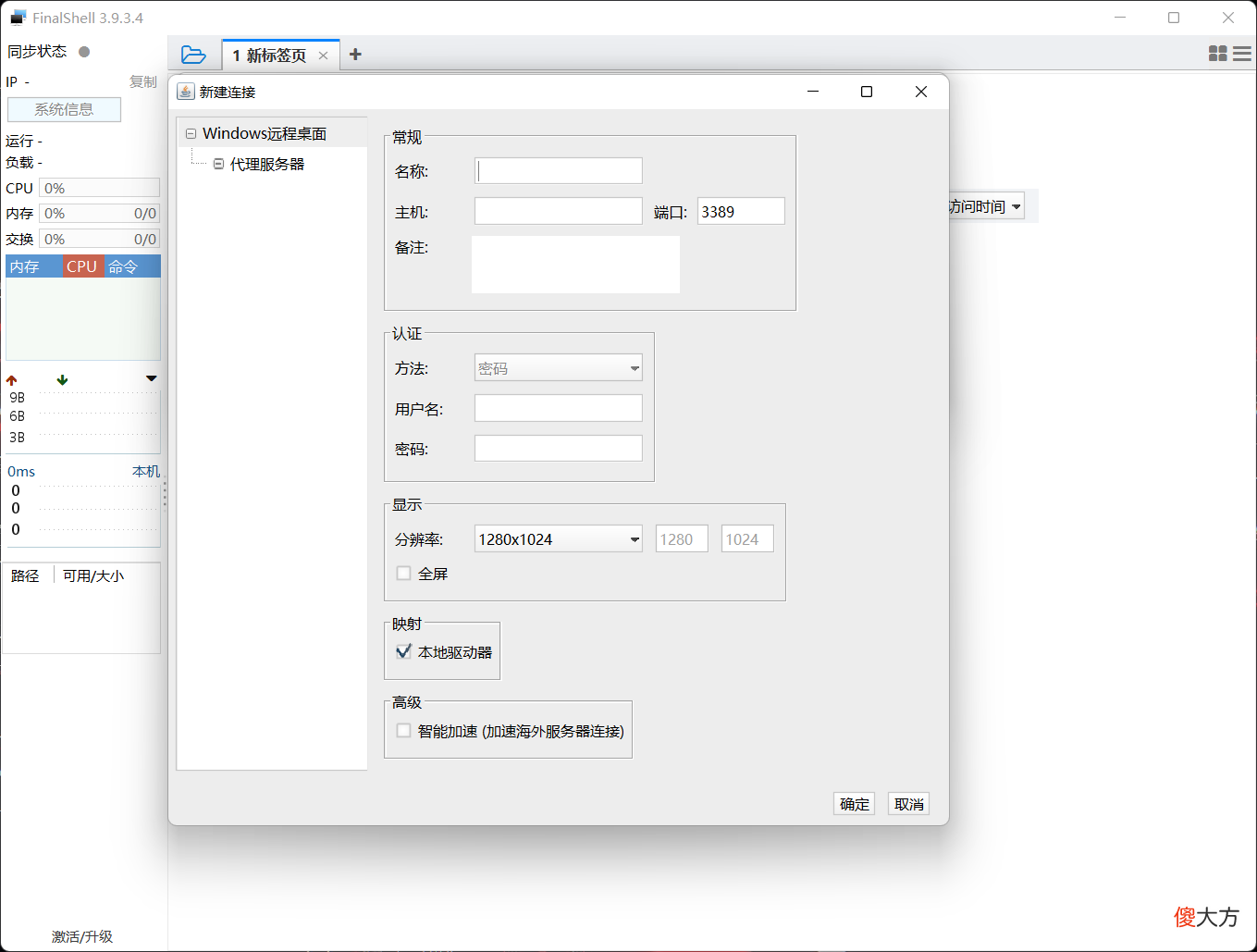1257x952 pixels.
Task: Close the 新建连接 dialog
Action: point(920,92)
